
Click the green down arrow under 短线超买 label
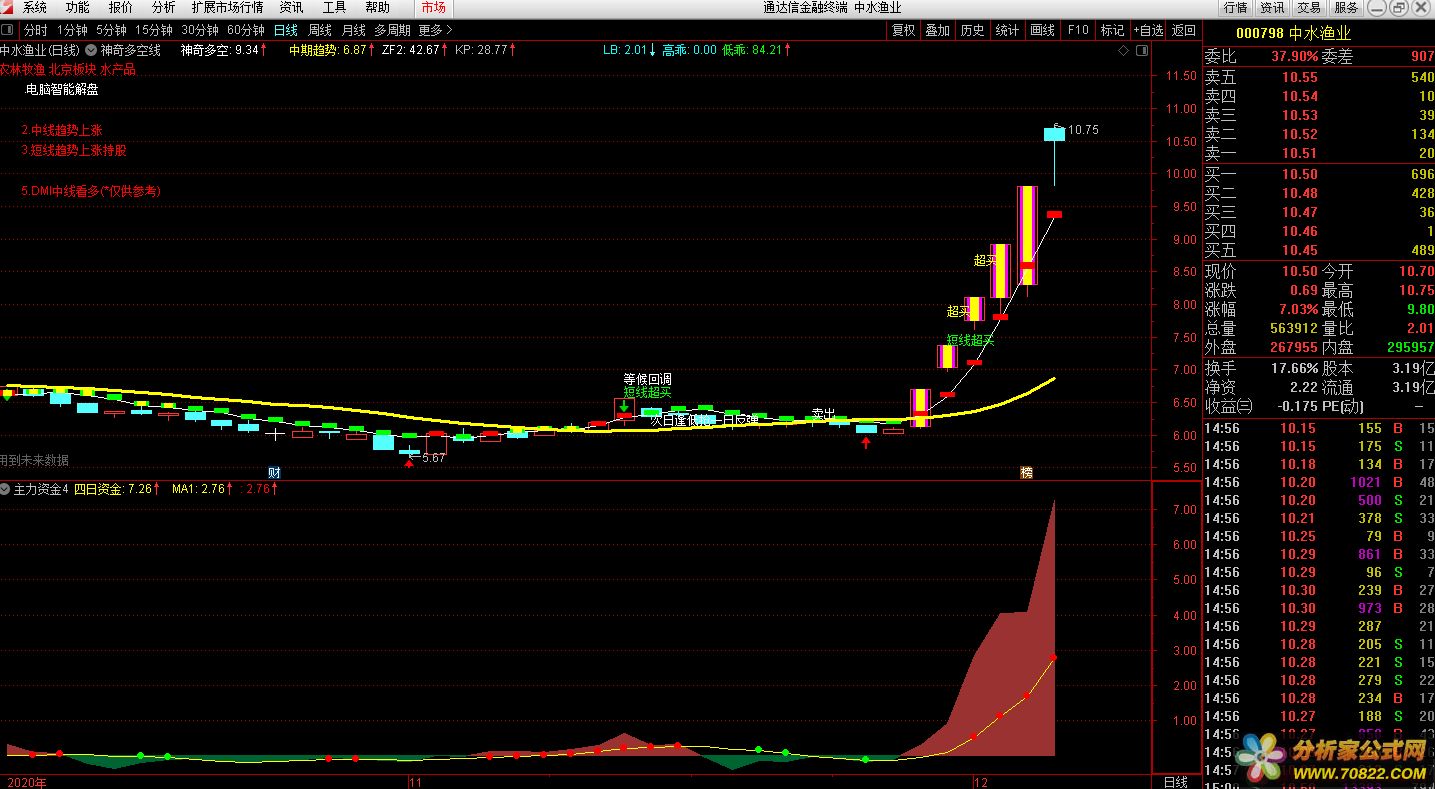coord(624,406)
